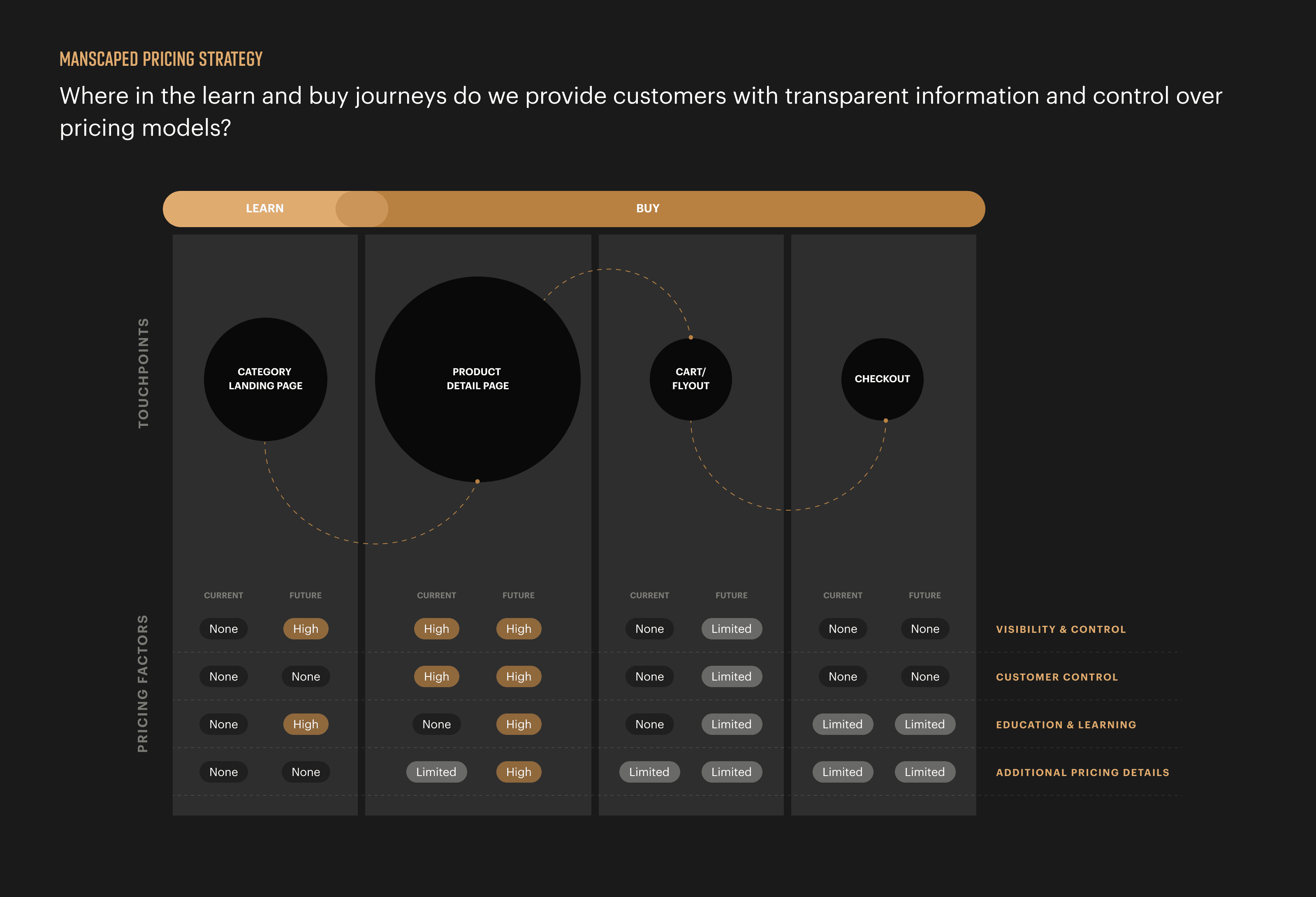The image size is (1316, 897).
Task: Click FUTURE header in Product Detail Page column
Action: 519,595
